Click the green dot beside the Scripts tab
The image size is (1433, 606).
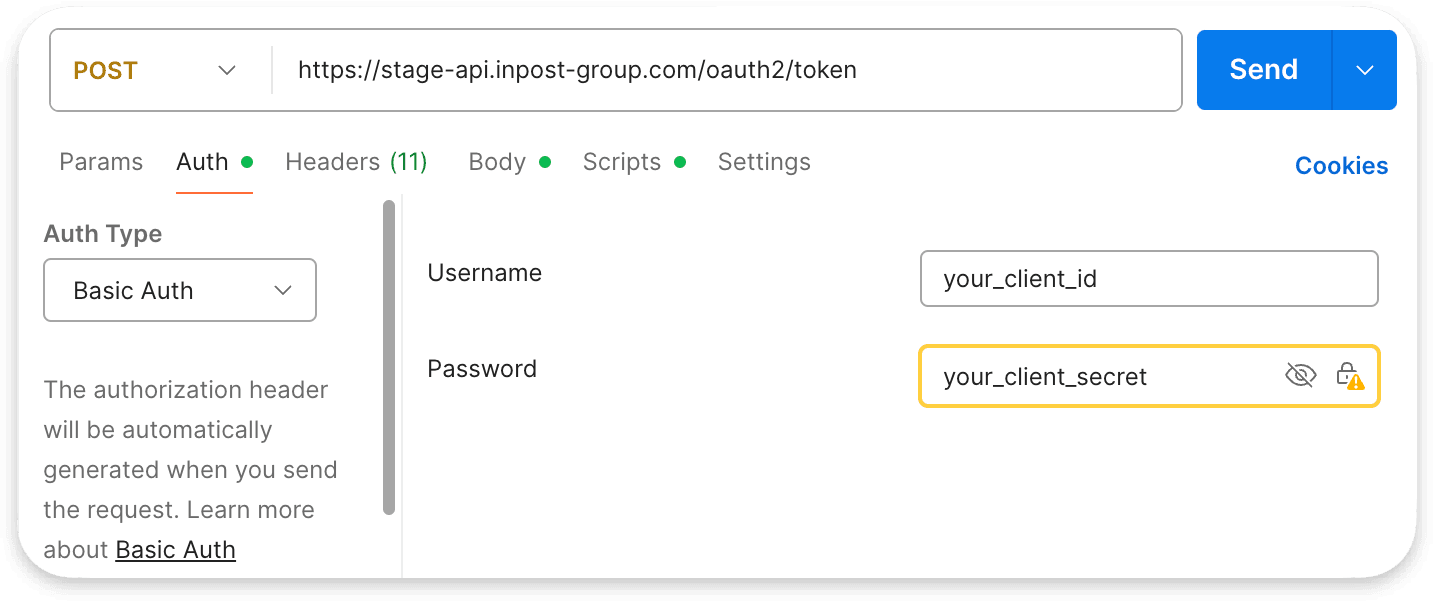point(680,160)
